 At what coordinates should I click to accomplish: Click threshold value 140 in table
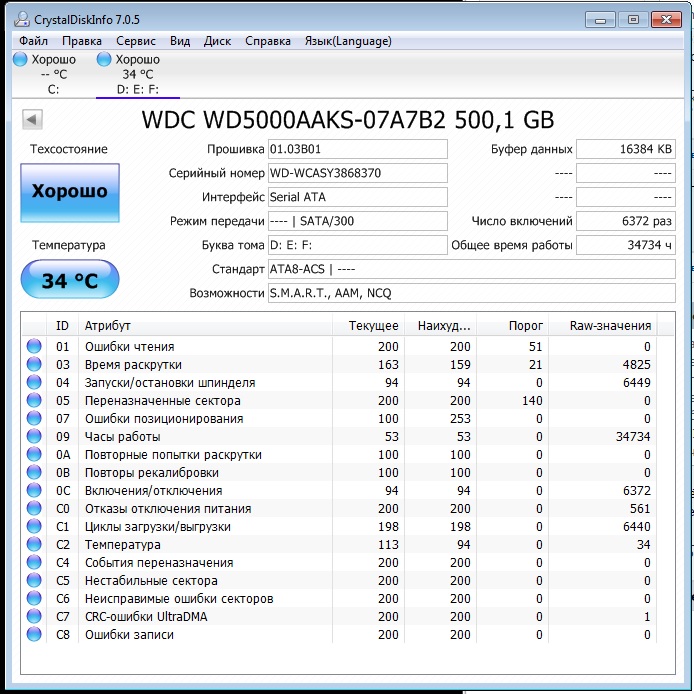[x=532, y=401]
